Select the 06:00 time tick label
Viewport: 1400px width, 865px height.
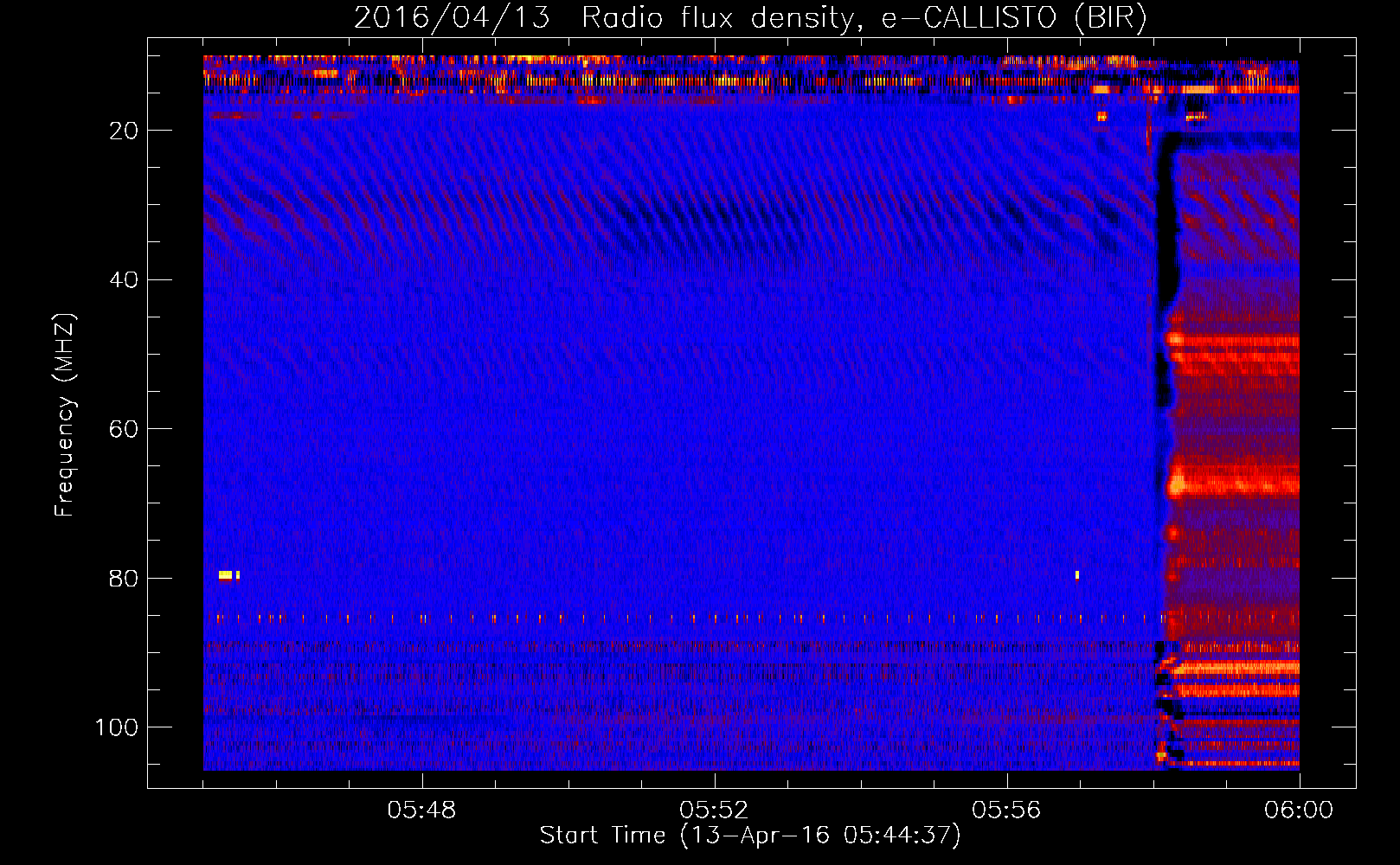pos(1298,811)
